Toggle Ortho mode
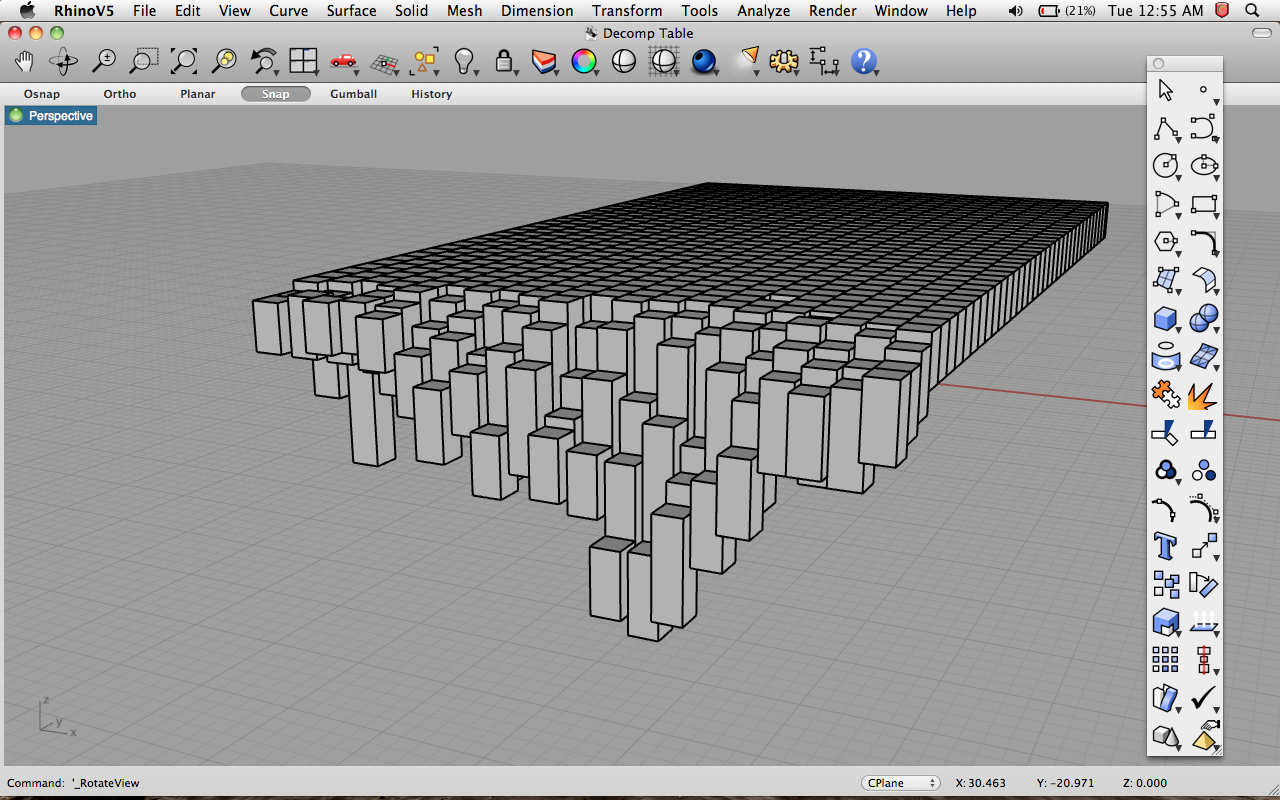The height and width of the screenshot is (800, 1280). [x=120, y=94]
